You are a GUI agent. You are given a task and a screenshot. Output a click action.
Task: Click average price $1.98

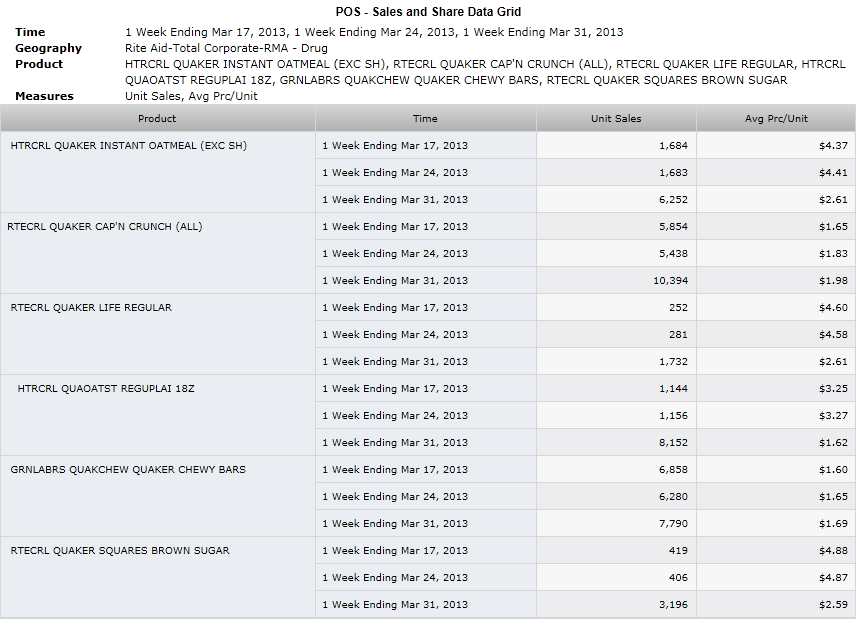[833, 281]
